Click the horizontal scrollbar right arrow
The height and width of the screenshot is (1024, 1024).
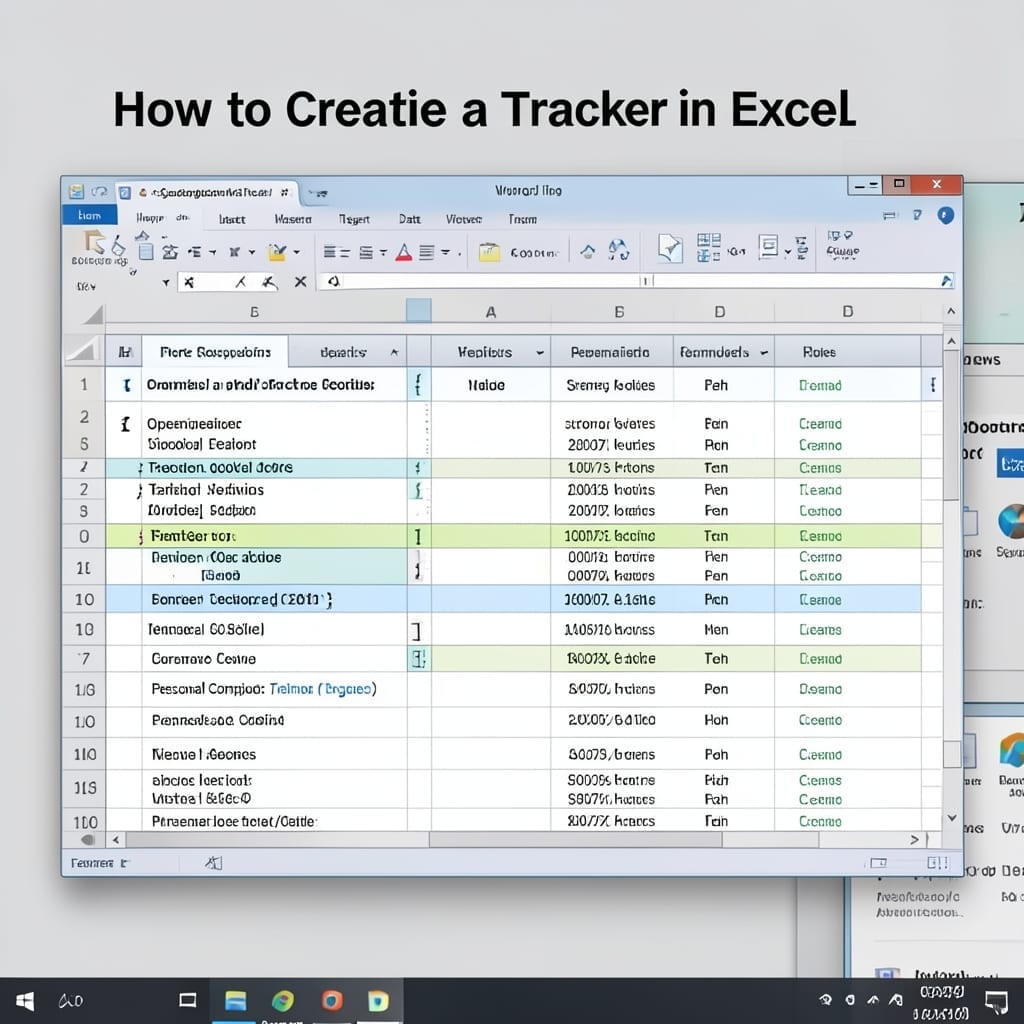[914, 840]
